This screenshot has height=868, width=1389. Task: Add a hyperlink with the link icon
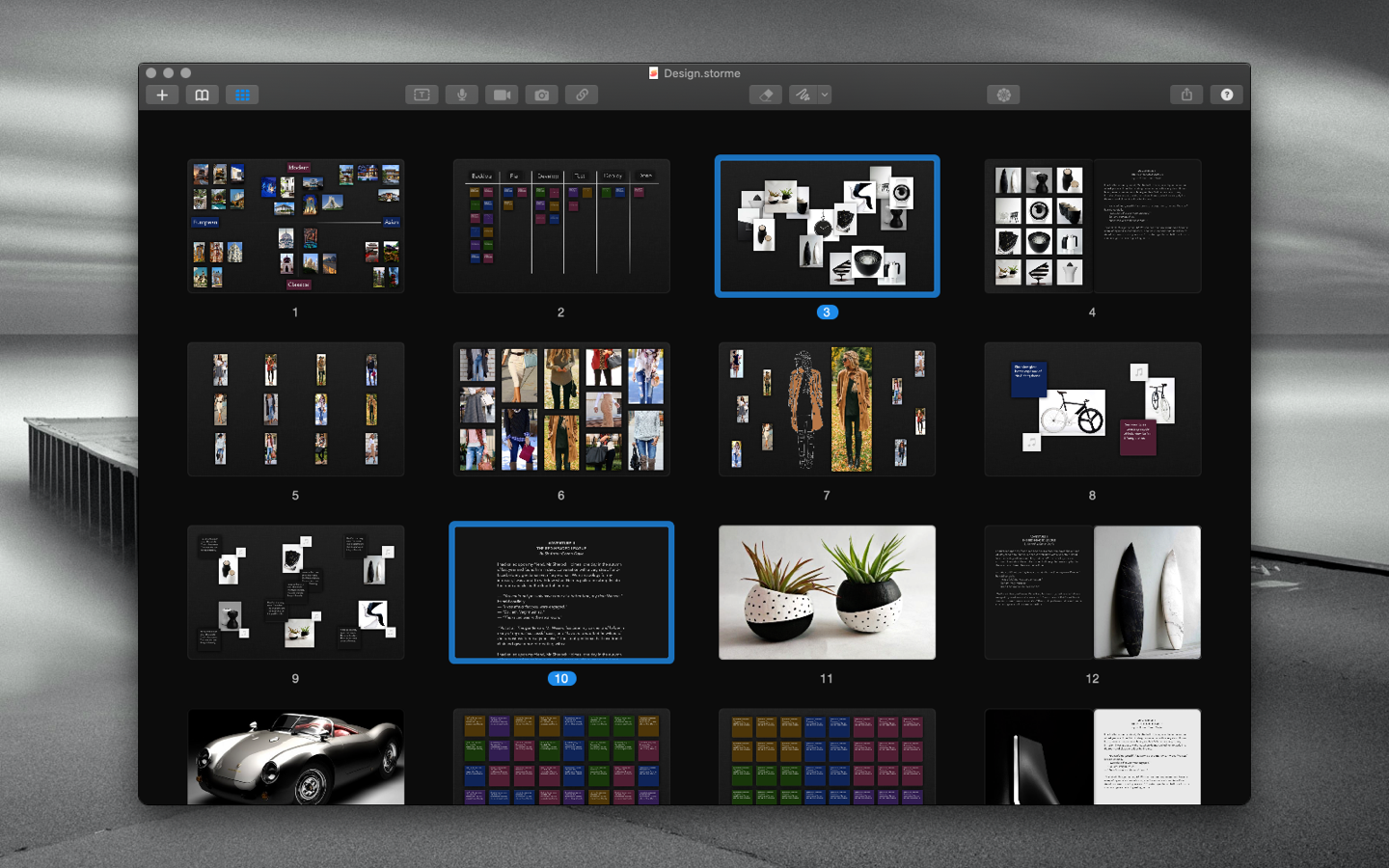coord(581,95)
